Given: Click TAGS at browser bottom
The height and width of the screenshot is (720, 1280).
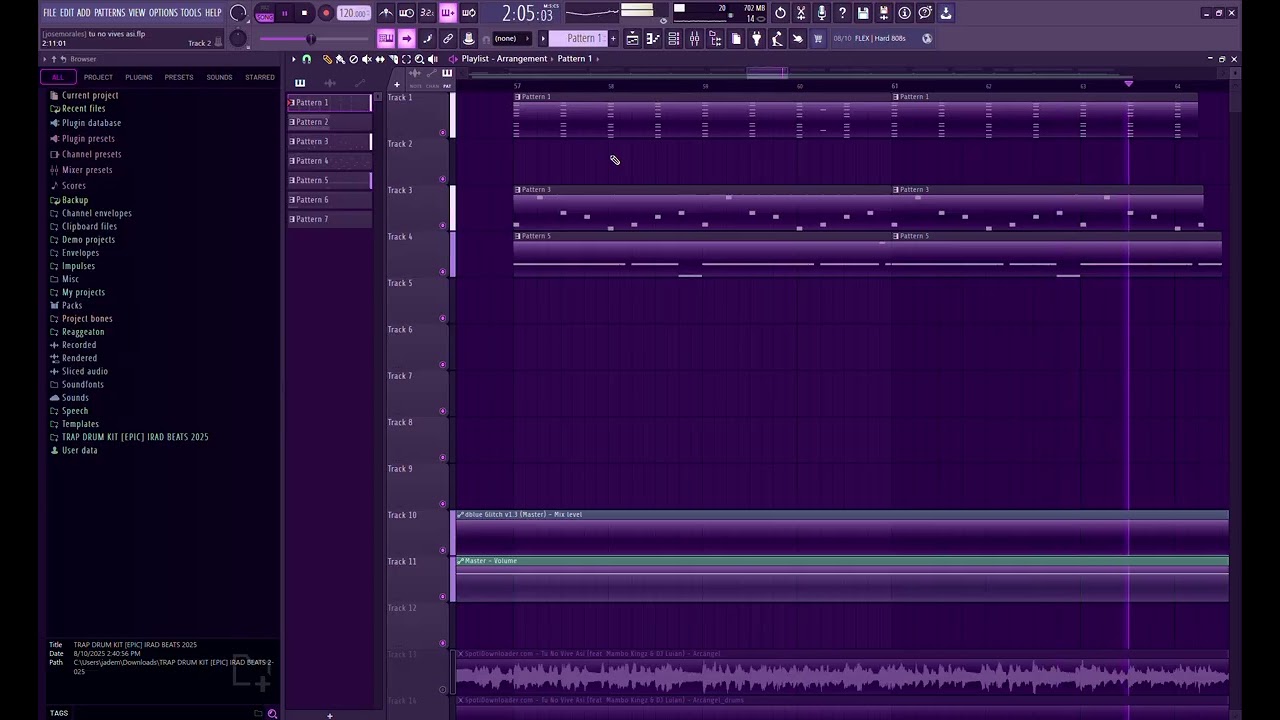Looking at the screenshot, I should pyautogui.click(x=59, y=713).
